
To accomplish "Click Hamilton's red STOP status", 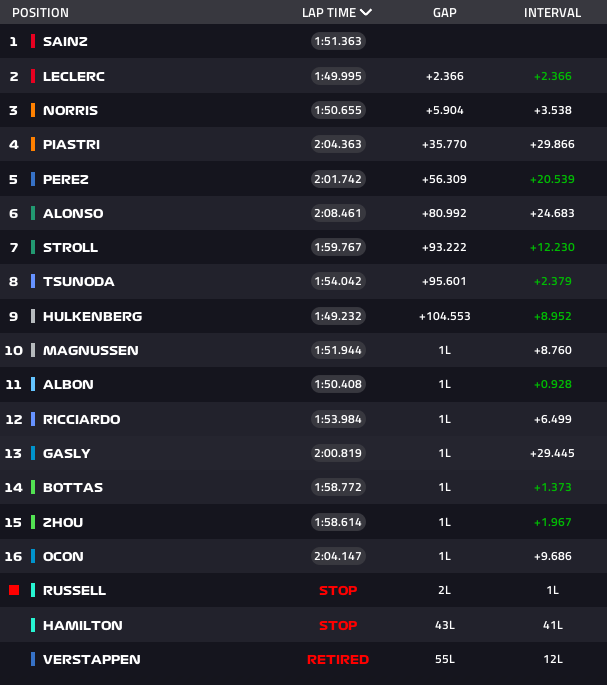I will coord(338,625).
